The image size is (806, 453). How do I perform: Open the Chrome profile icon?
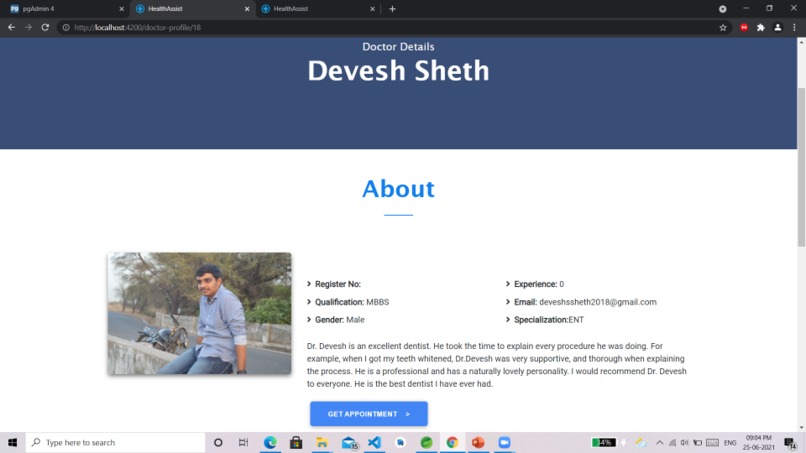[778, 28]
